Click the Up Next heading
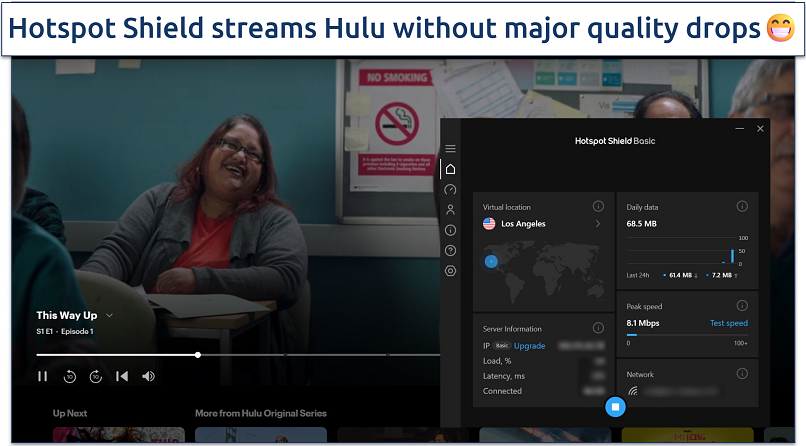The image size is (806, 446). [70, 413]
